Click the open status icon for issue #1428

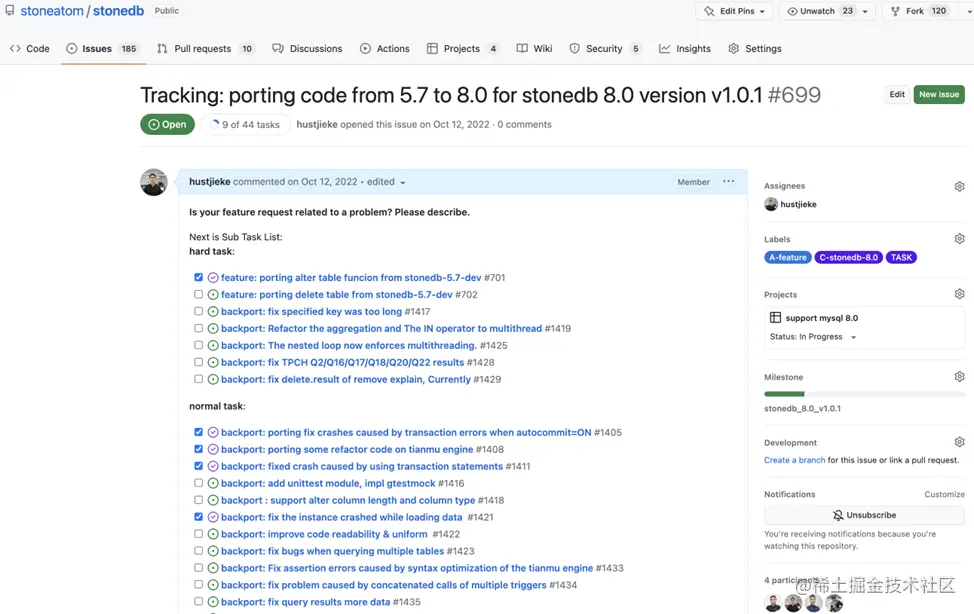point(212,362)
